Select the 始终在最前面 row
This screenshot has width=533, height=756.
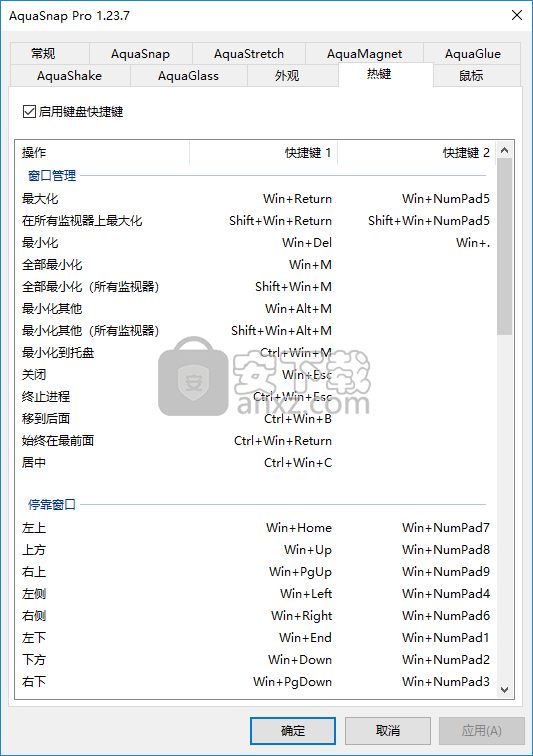click(x=256, y=441)
